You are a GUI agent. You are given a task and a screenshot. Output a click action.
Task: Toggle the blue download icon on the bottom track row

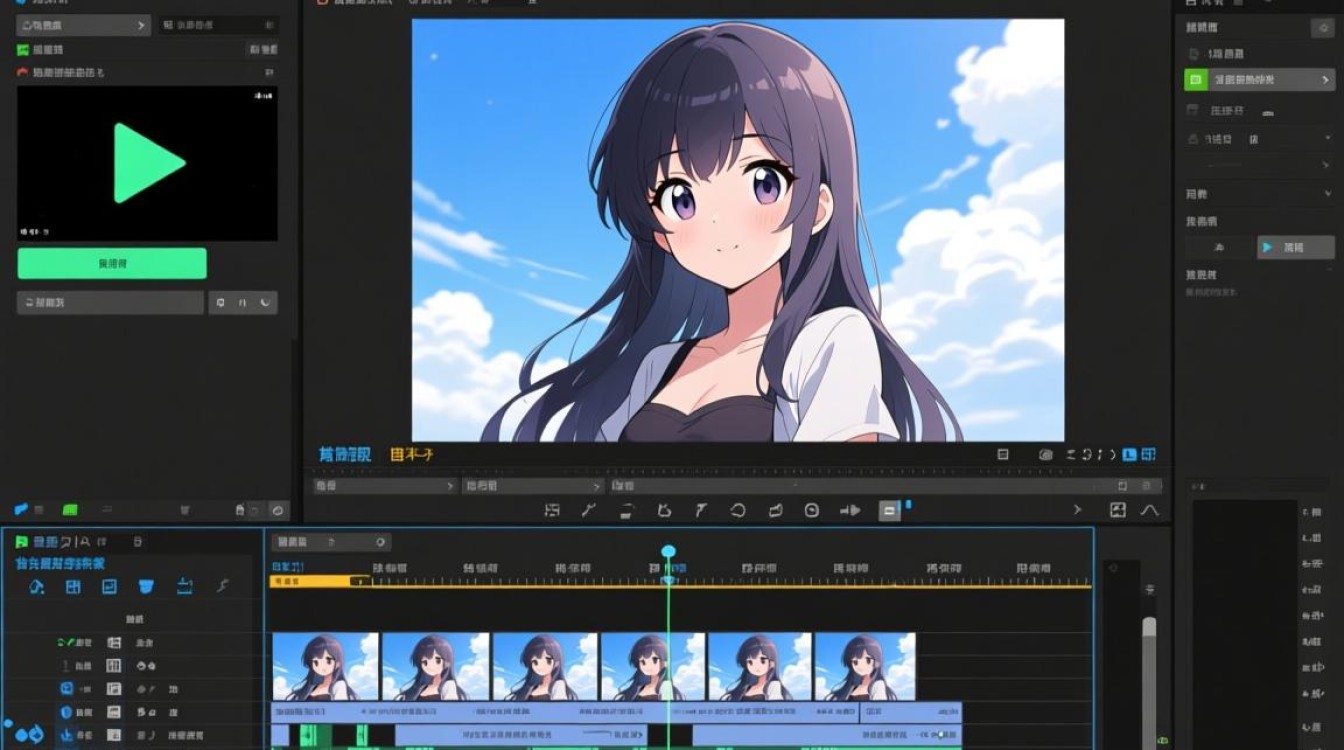click(x=66, y=736)
